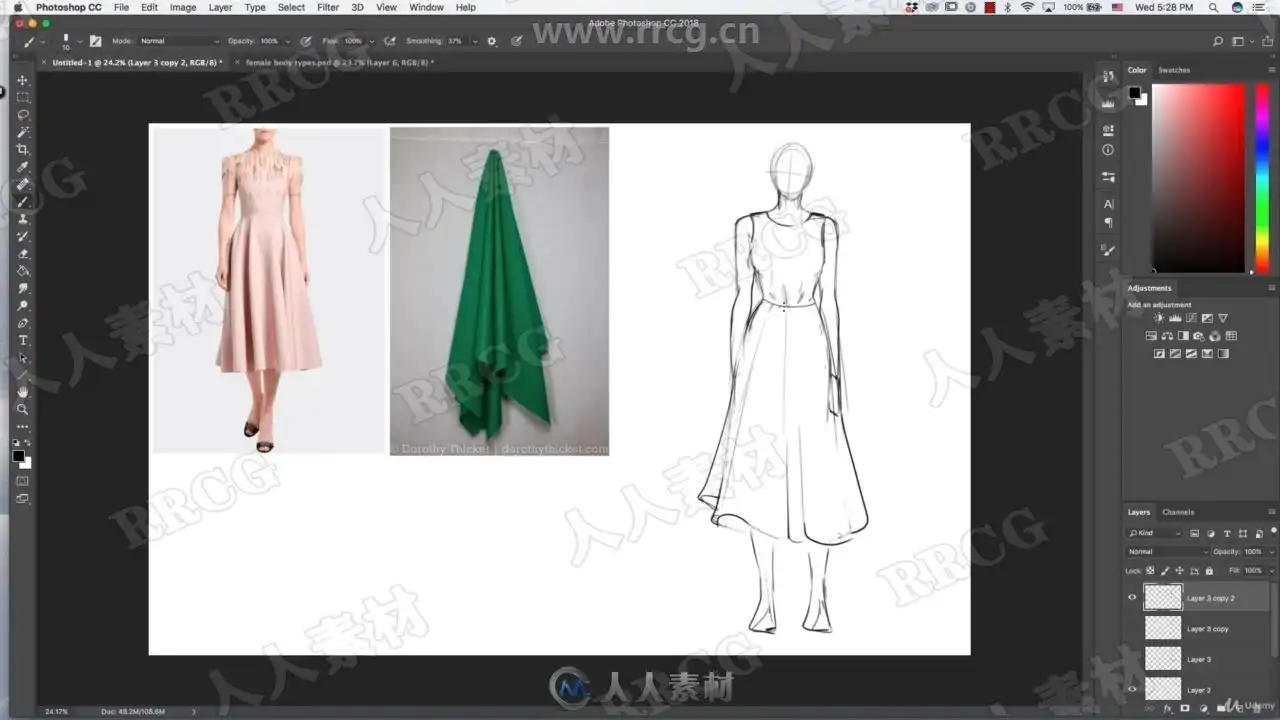Open the Color panel menu
Screen dimensions: 1280x720
click(x=1272, y=70)
